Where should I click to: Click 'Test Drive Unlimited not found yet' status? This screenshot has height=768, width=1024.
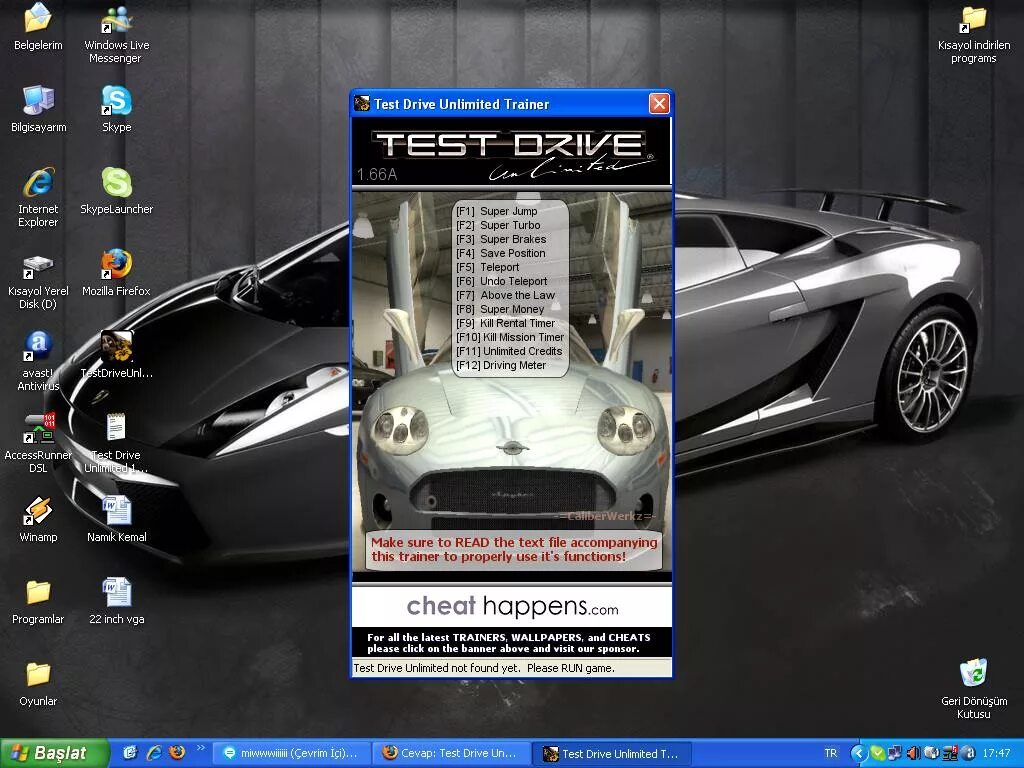pos(484,668)
